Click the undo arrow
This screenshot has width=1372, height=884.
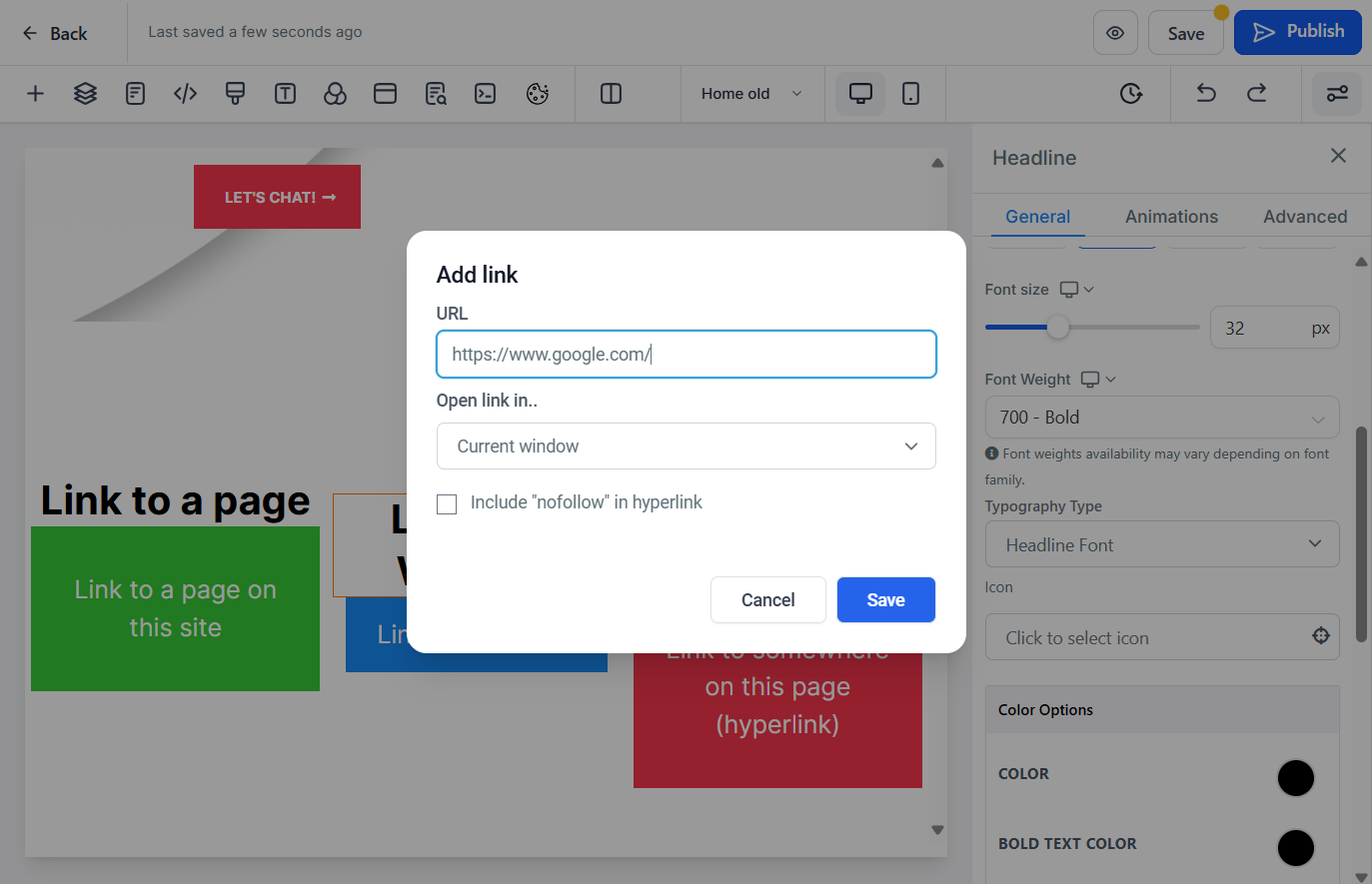[x=1206, y=94]
